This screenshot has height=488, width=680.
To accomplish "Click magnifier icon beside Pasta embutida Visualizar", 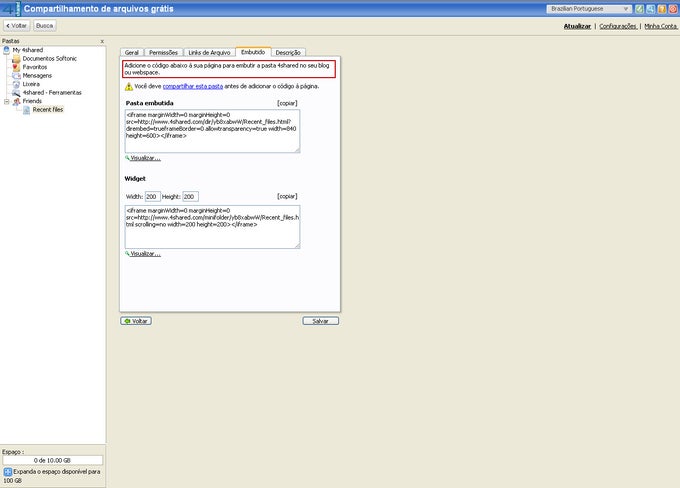I will [128, 158].
